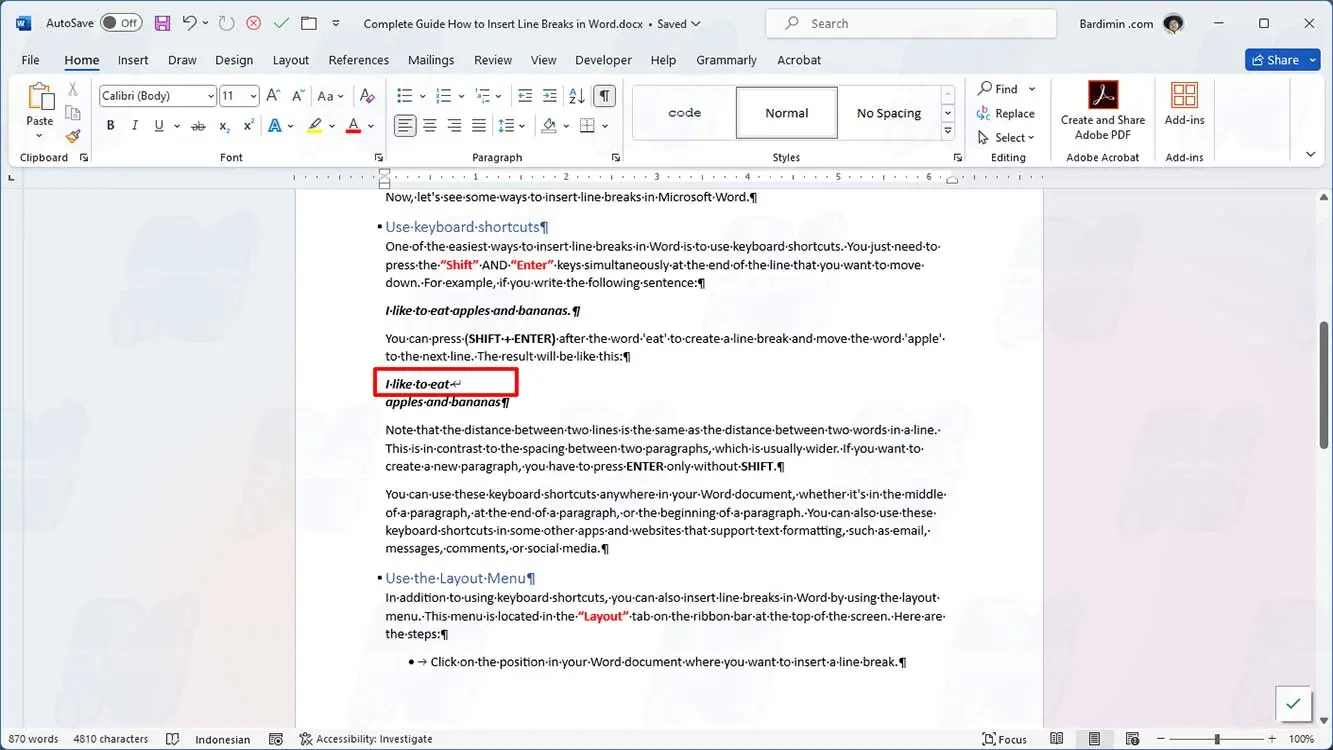Toggle the AutoSave switch
Screen dimensions: 1333x750
point(121,23)
